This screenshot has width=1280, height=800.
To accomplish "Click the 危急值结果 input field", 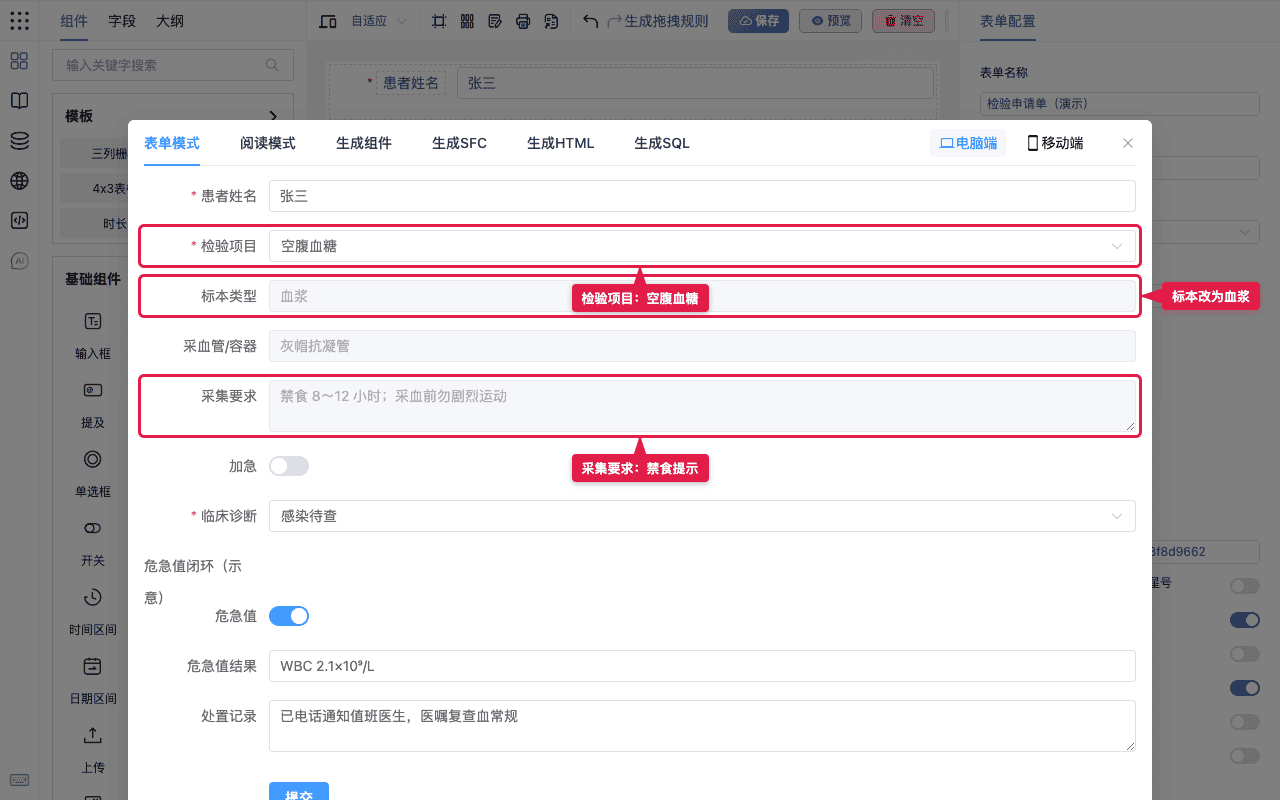I will [x=702, y=666].
